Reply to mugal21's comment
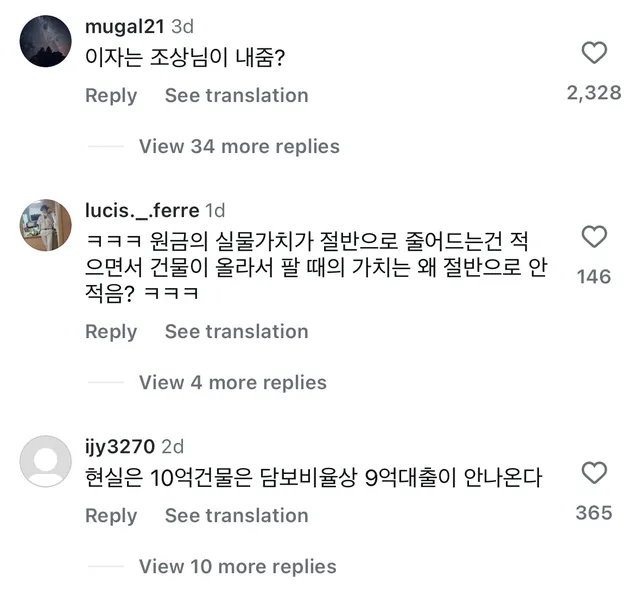This screenshot has width=640, height=590. click(110, 95)
